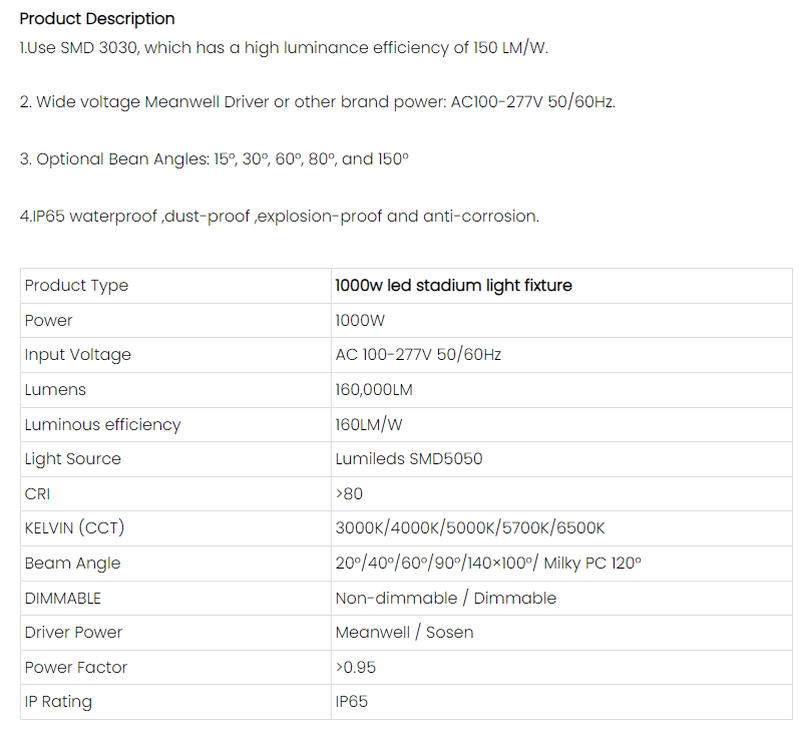Image resolution: width=800 pixels, height=737 pixels.
Task: Click the IP65 waterproof feature line
Action: click(279, 216)
